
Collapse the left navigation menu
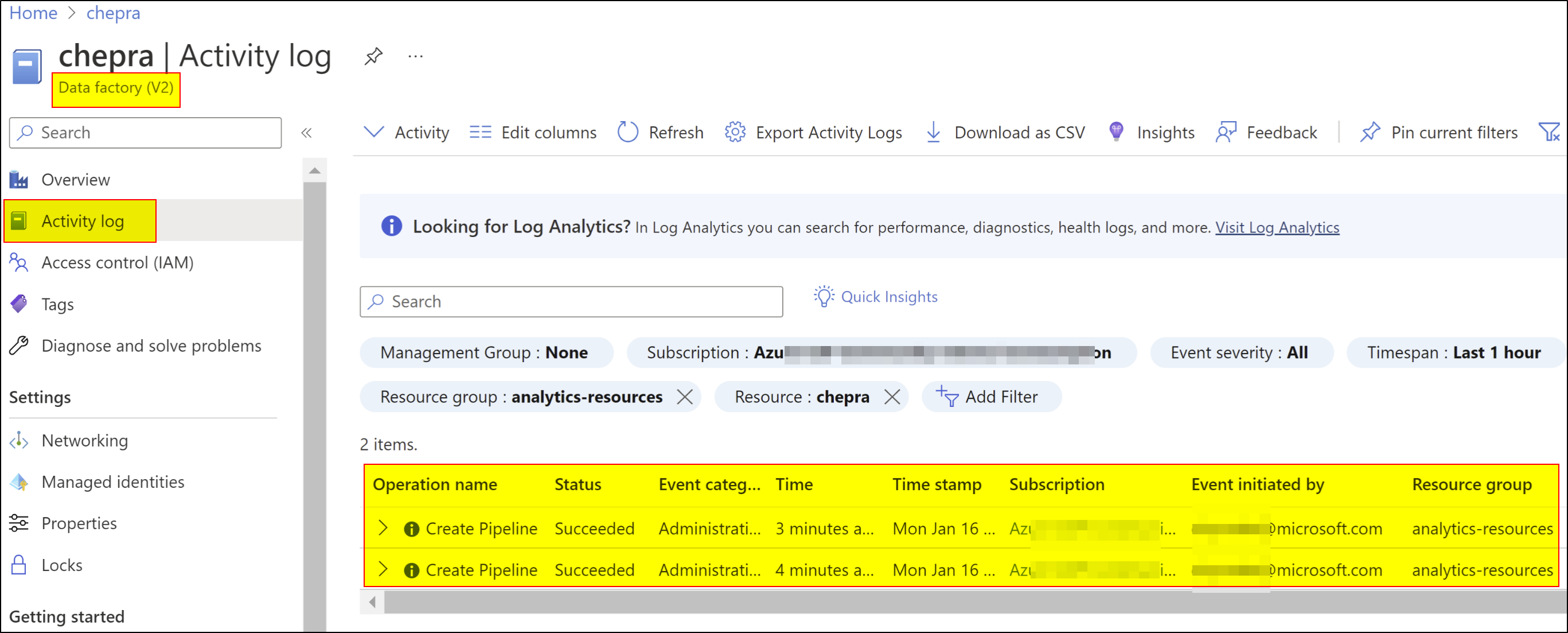[x=306, y=133]
